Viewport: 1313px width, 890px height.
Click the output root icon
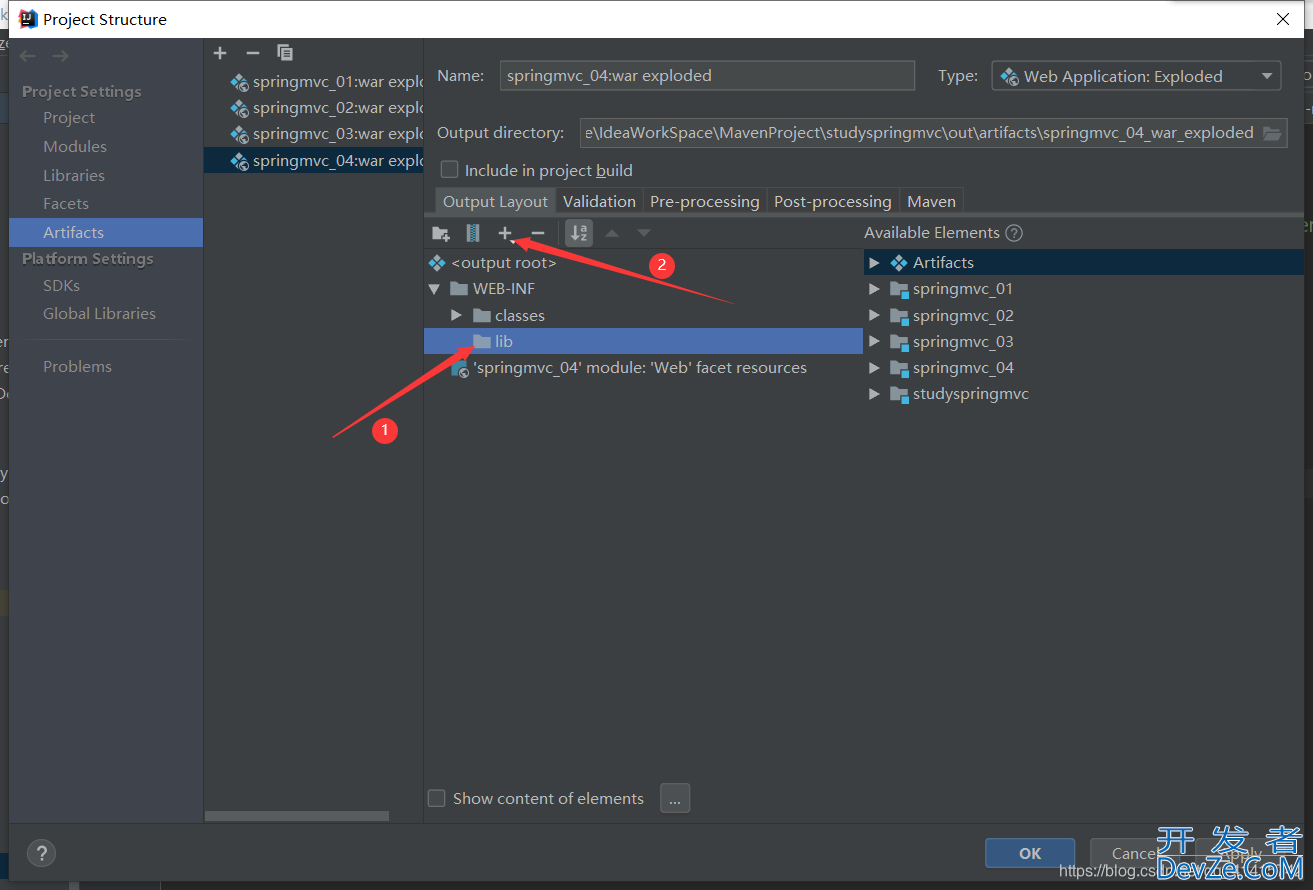(437, 263)
